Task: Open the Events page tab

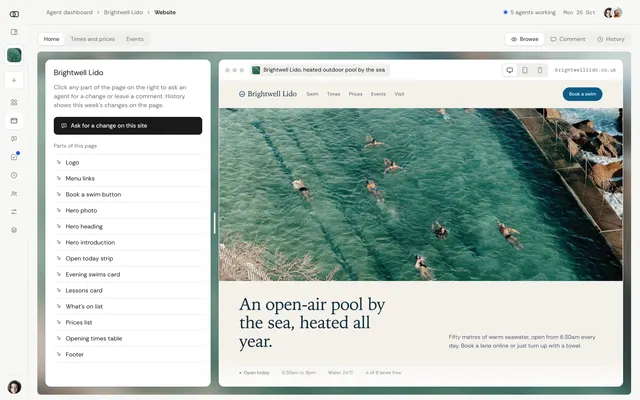Action: click(x=135, y=39)
